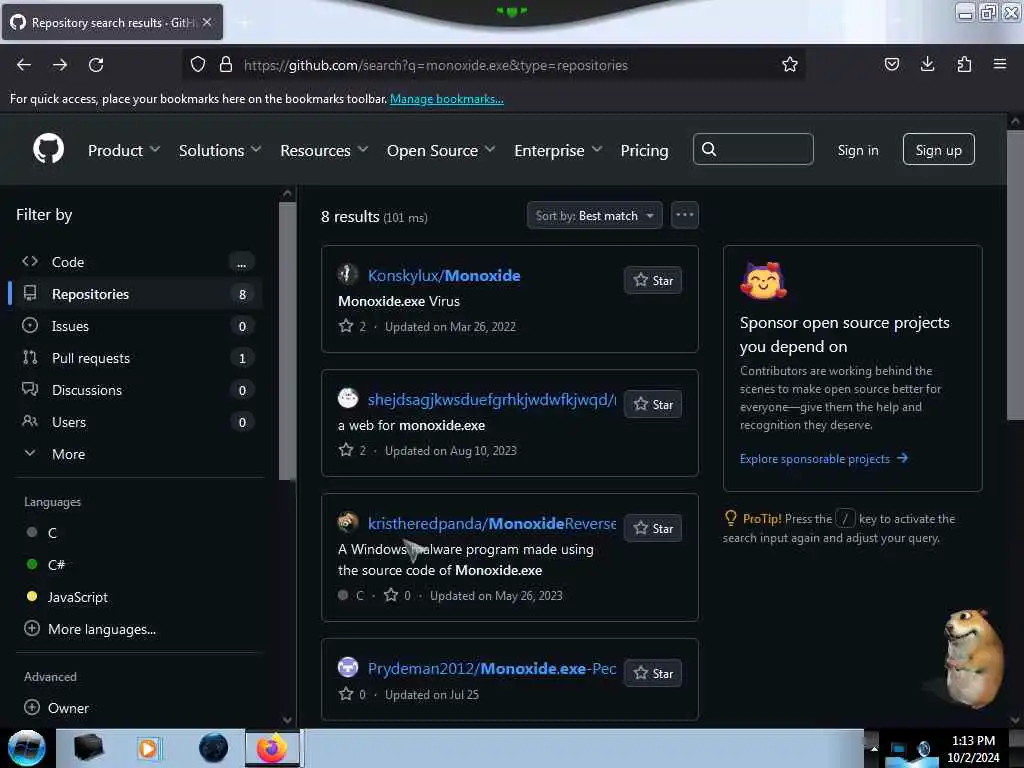Open the Pricing page

coord(645,151)
